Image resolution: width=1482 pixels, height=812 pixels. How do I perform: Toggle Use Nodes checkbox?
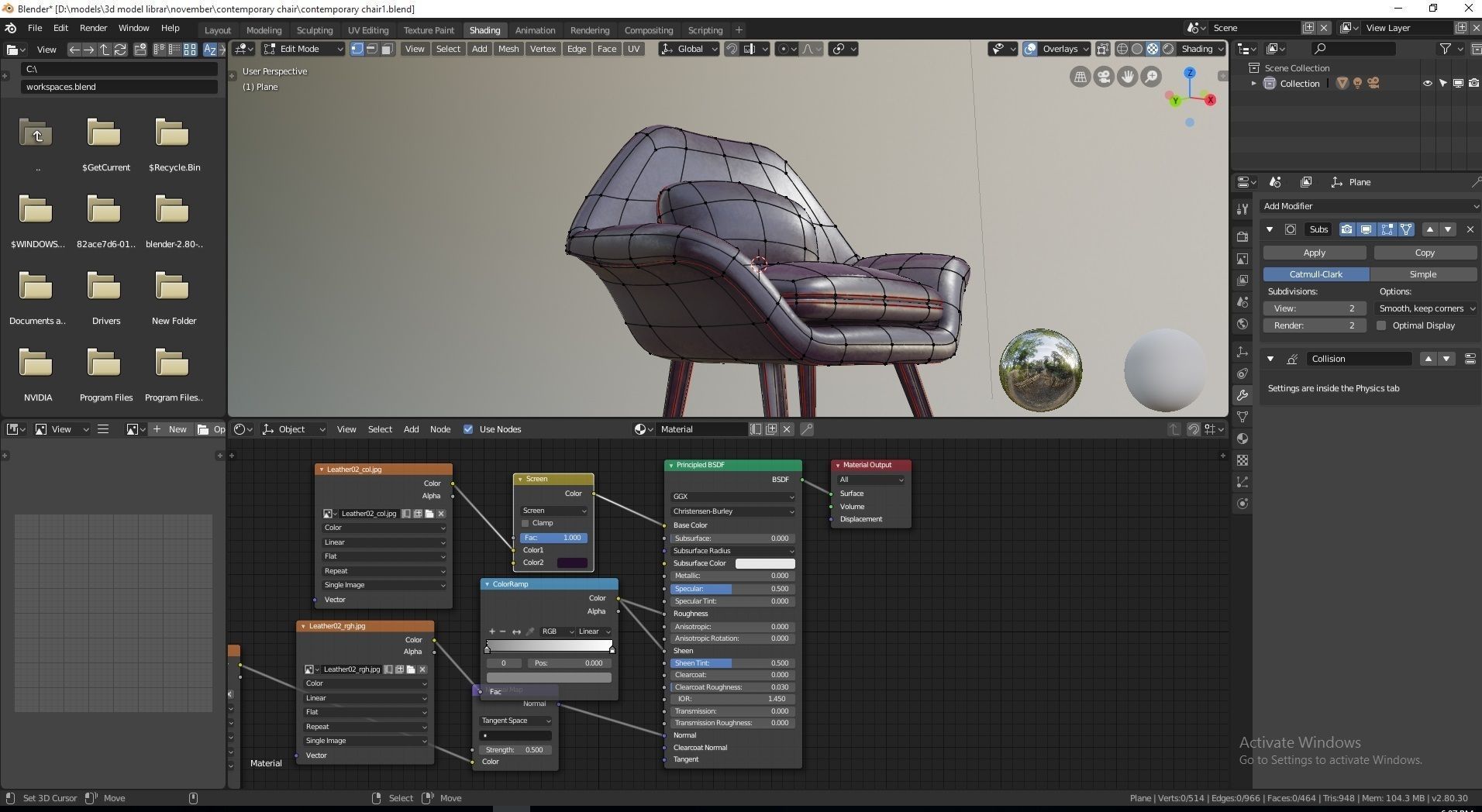point(468,429)
